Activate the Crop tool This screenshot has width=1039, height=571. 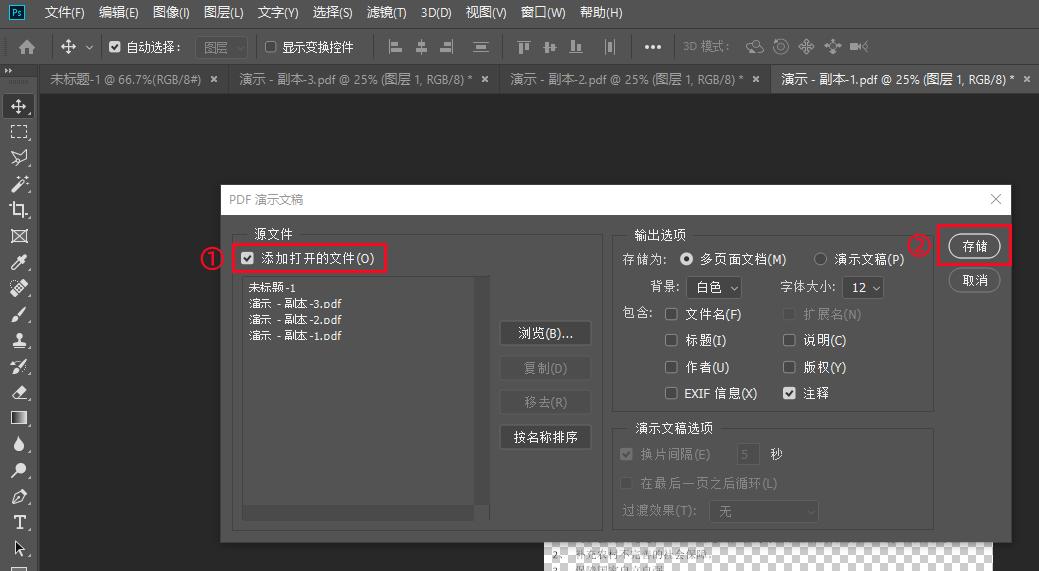19,210
